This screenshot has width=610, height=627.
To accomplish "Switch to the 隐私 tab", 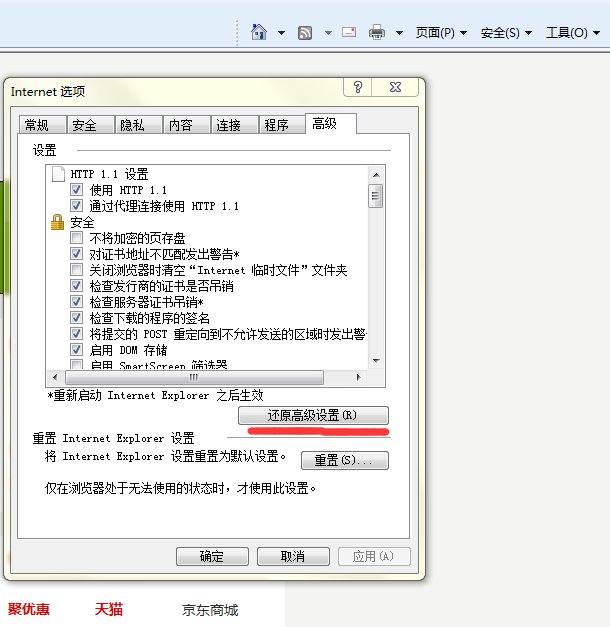I will click(139, 125).
